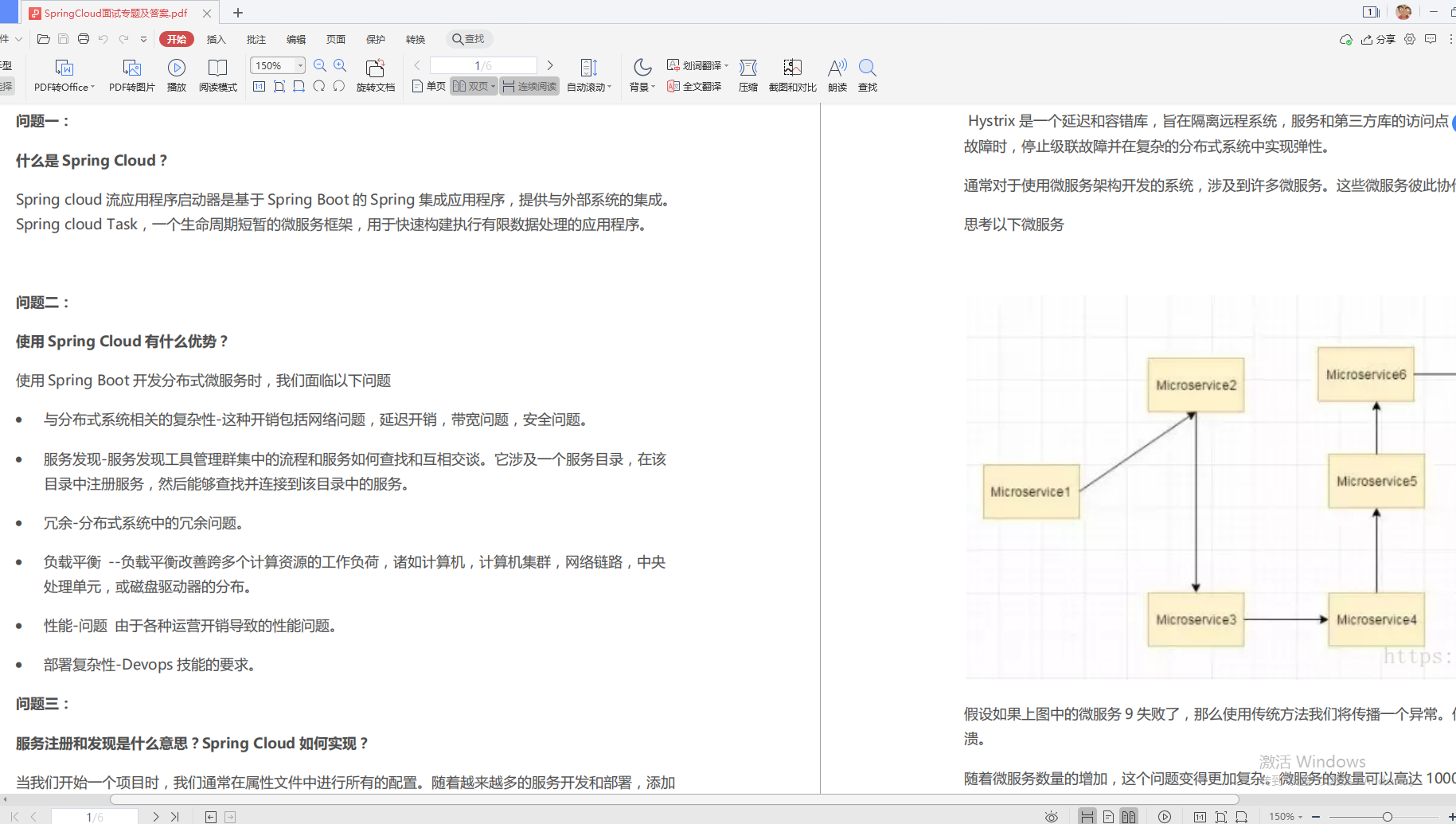
Task: Open the 查找 search tool in ribbon
Action: click(x=868, y=76)
